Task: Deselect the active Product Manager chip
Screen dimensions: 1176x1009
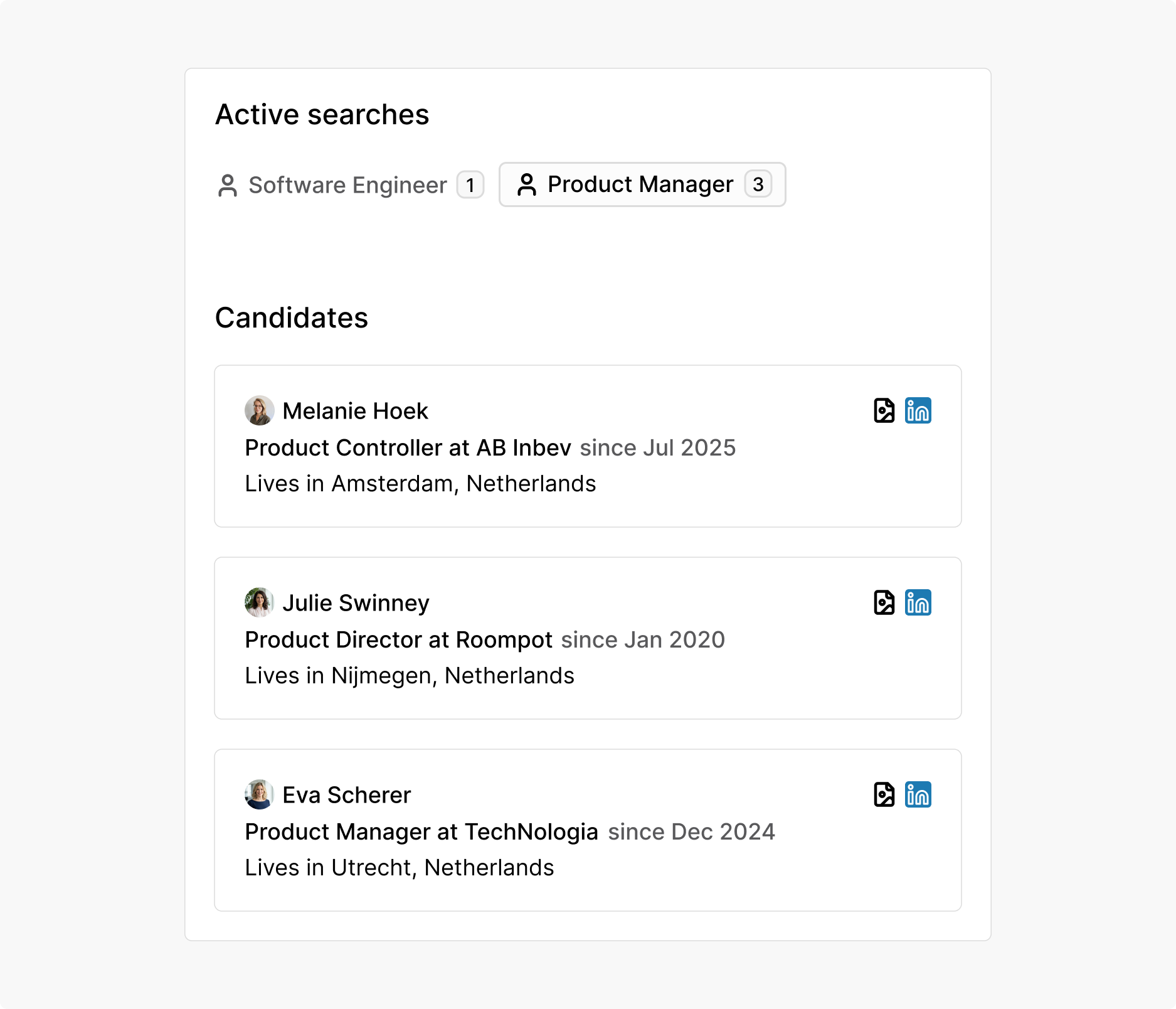Action: (642, 184)
